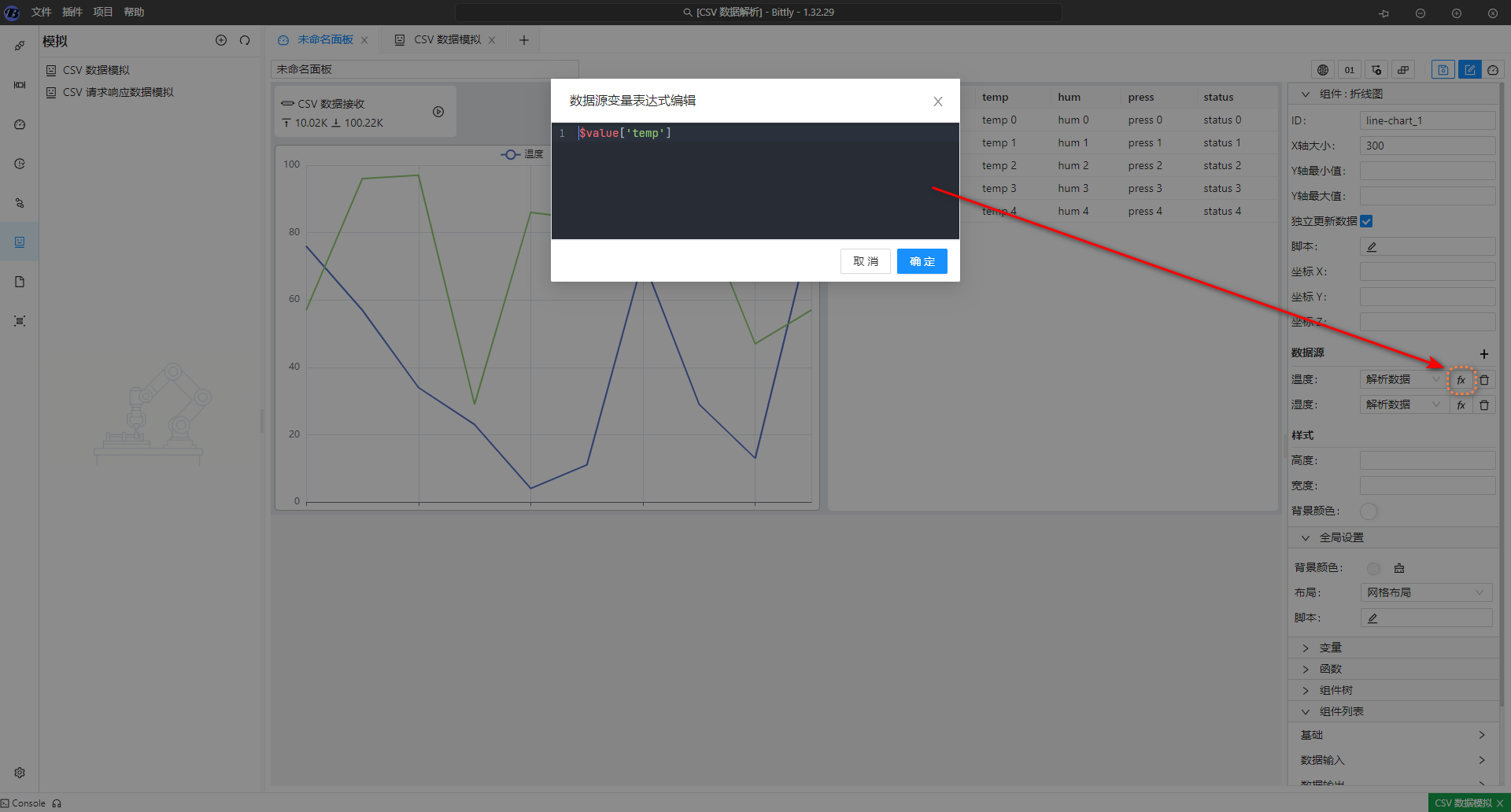The height and width of the screenshot is (812, 1511).
Task: Open the 布局 网格布局 dropdown
Action: pyautogui.click(x=1425, y=592)
